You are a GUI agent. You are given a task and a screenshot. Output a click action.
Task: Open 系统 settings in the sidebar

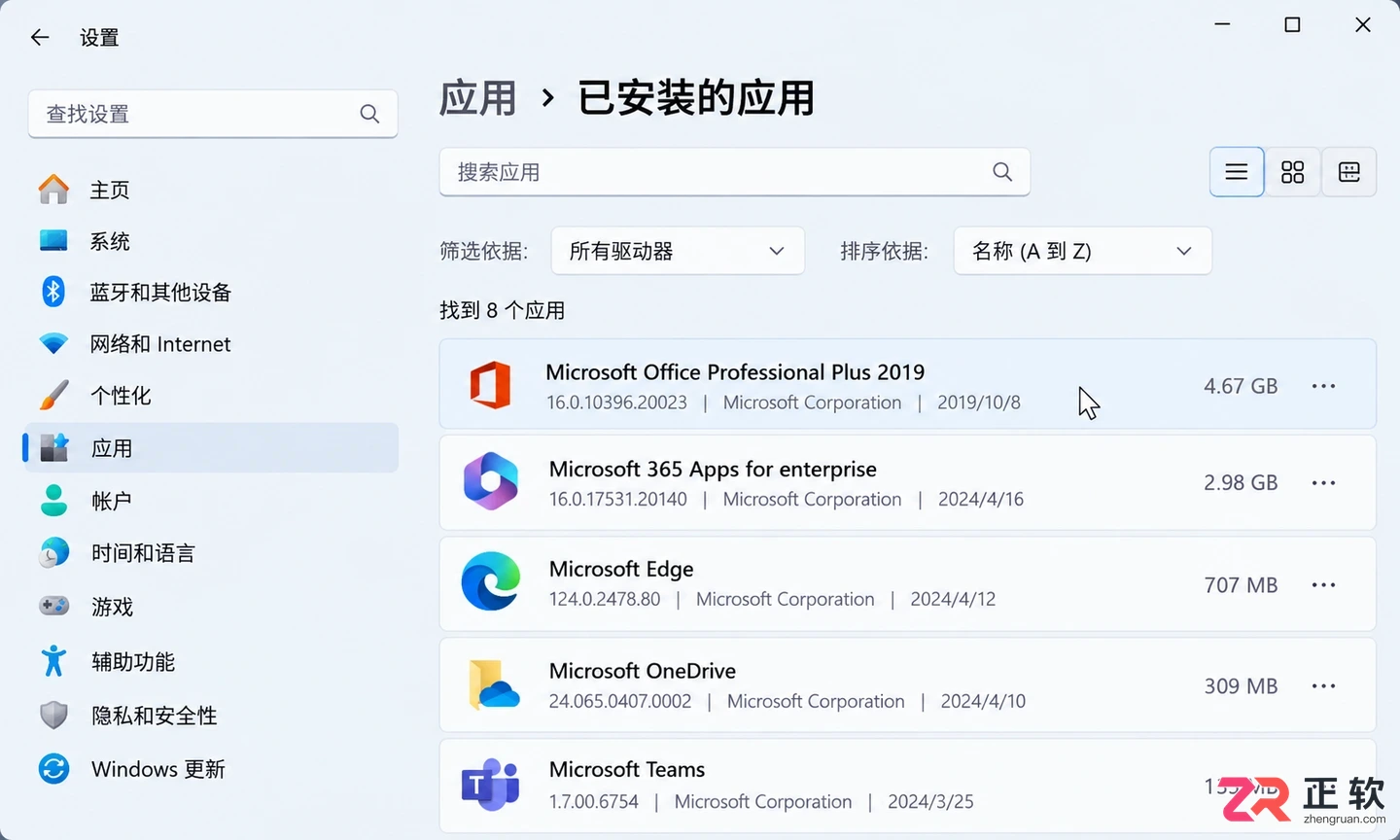[213, 241]
